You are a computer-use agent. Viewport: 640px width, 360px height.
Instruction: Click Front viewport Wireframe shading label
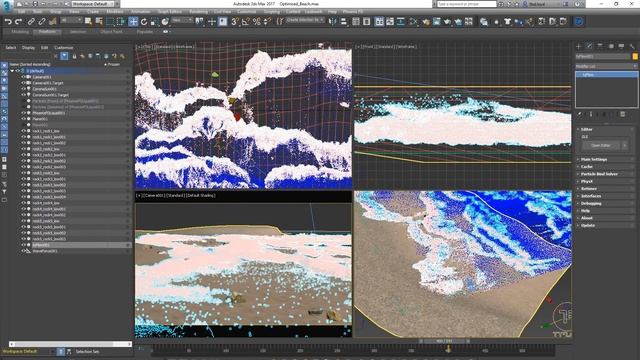[406, 47]
